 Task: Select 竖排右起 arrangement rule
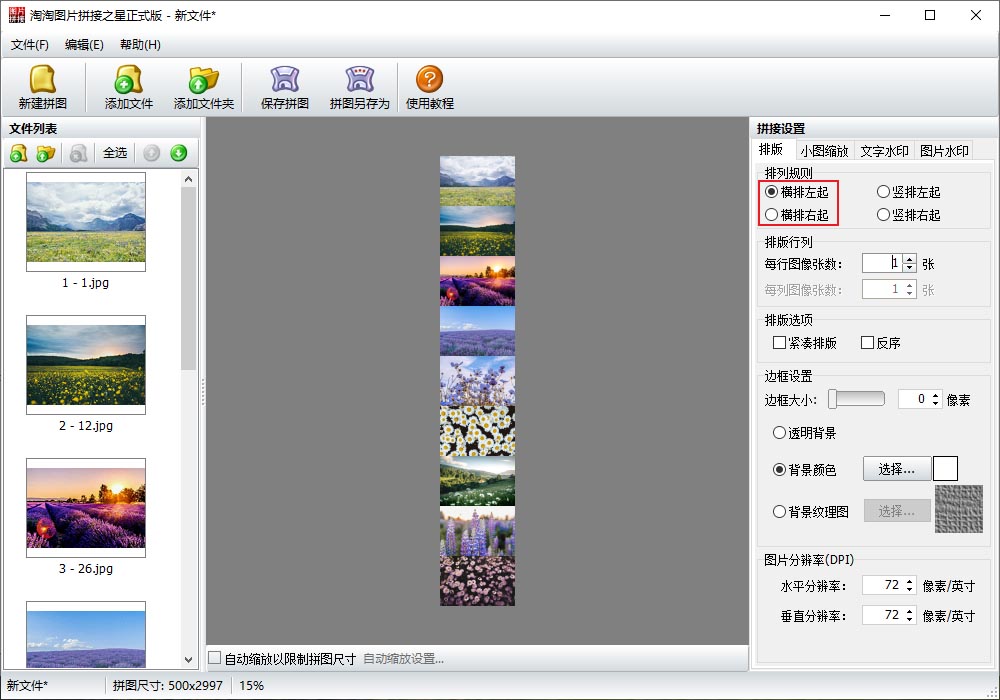(908, 215)
